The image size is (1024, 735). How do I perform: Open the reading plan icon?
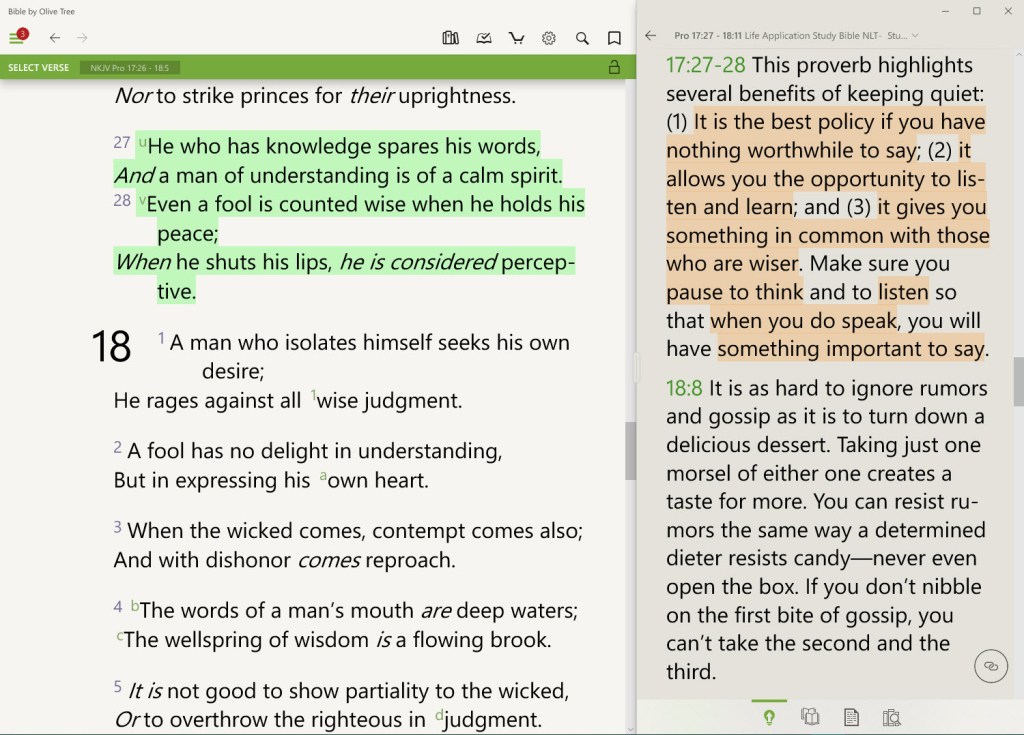(484, 38)
